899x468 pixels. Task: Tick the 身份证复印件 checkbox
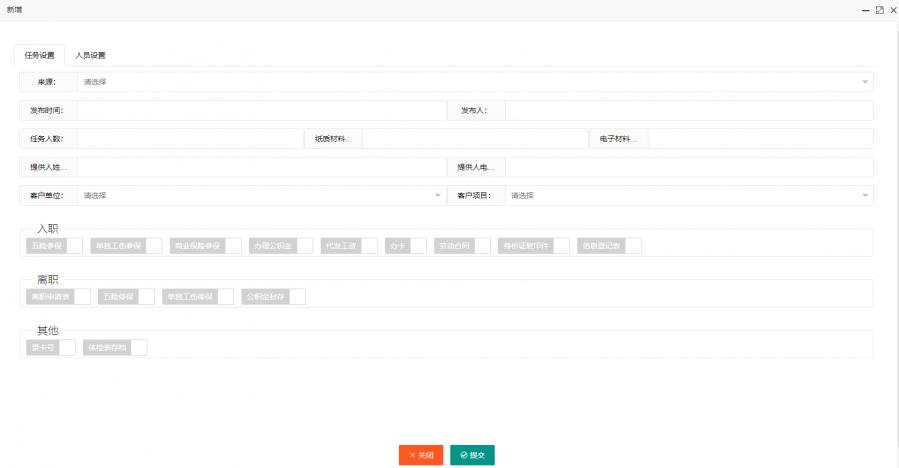coord(561,246)
